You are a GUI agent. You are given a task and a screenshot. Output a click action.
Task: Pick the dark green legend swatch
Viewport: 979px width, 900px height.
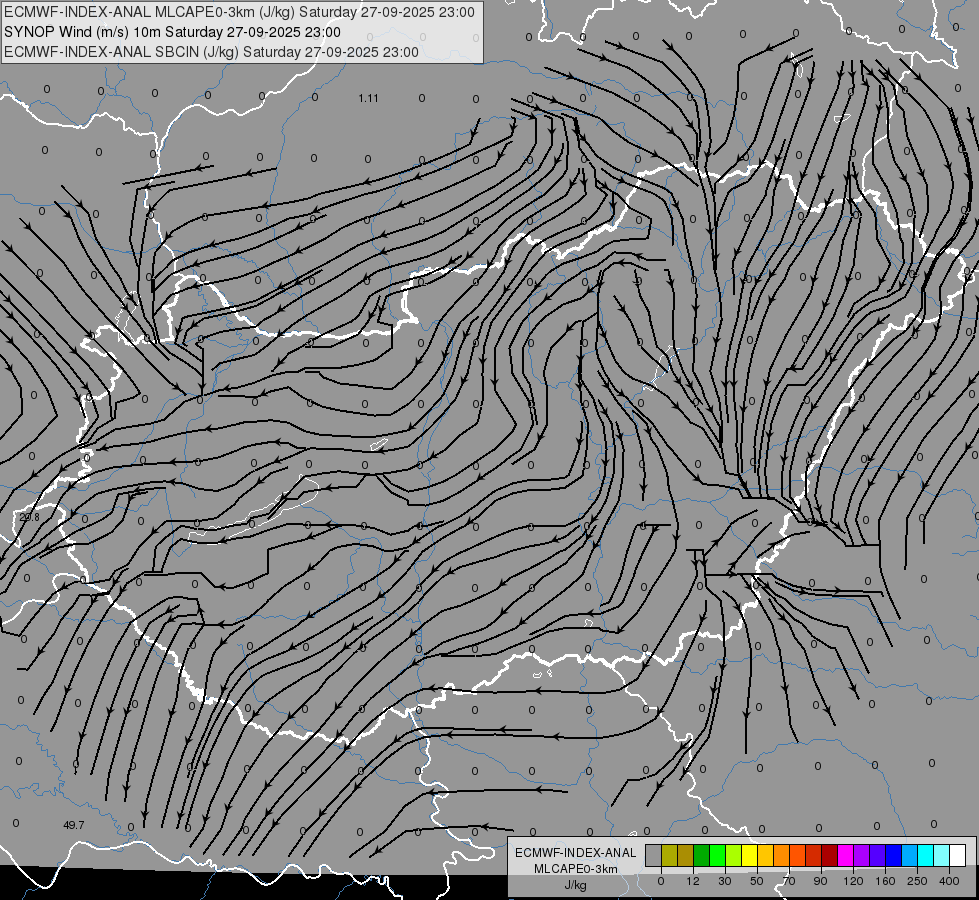coord(702,855)
